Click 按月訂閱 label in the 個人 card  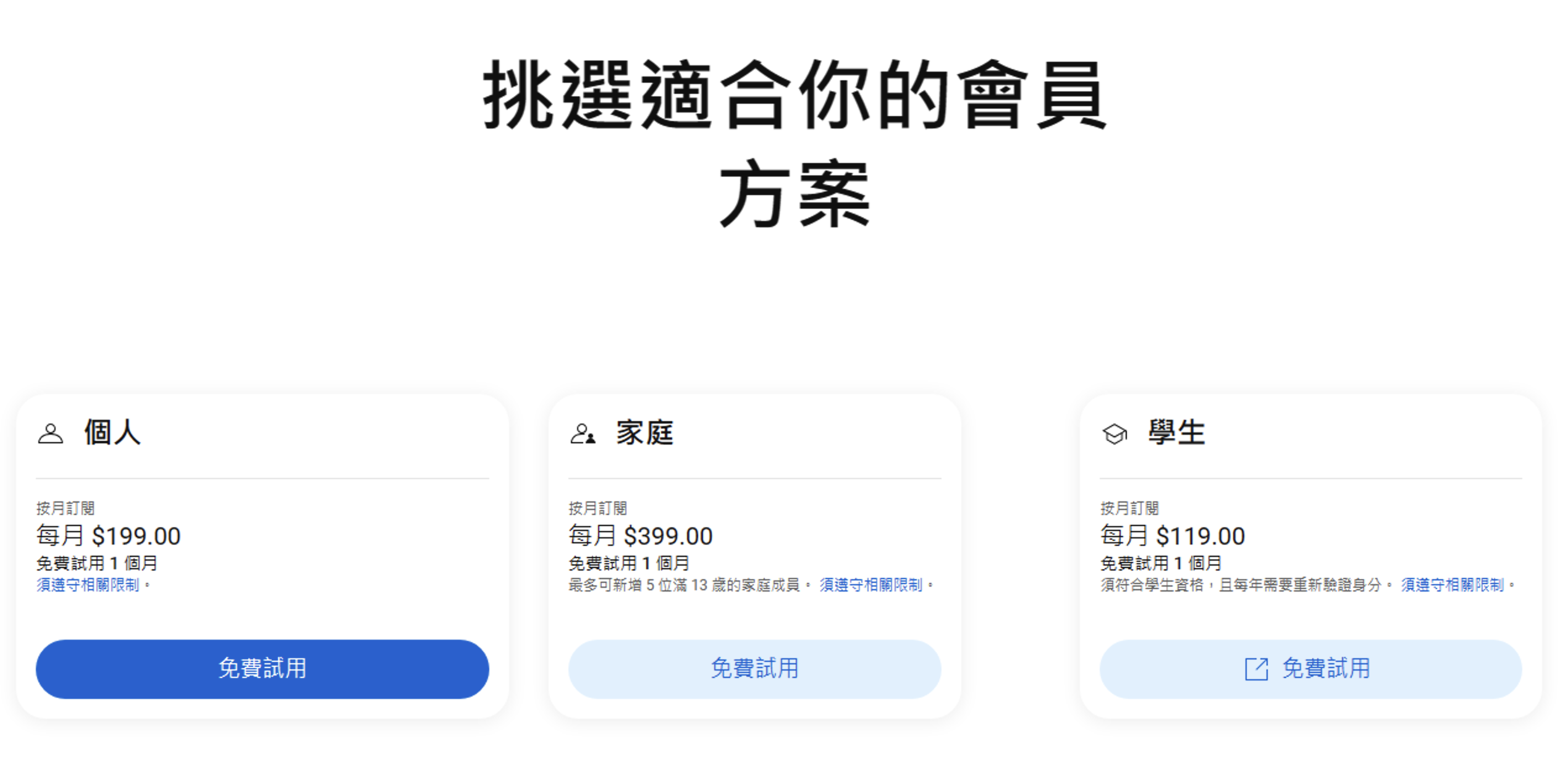[x=65, y=508]
